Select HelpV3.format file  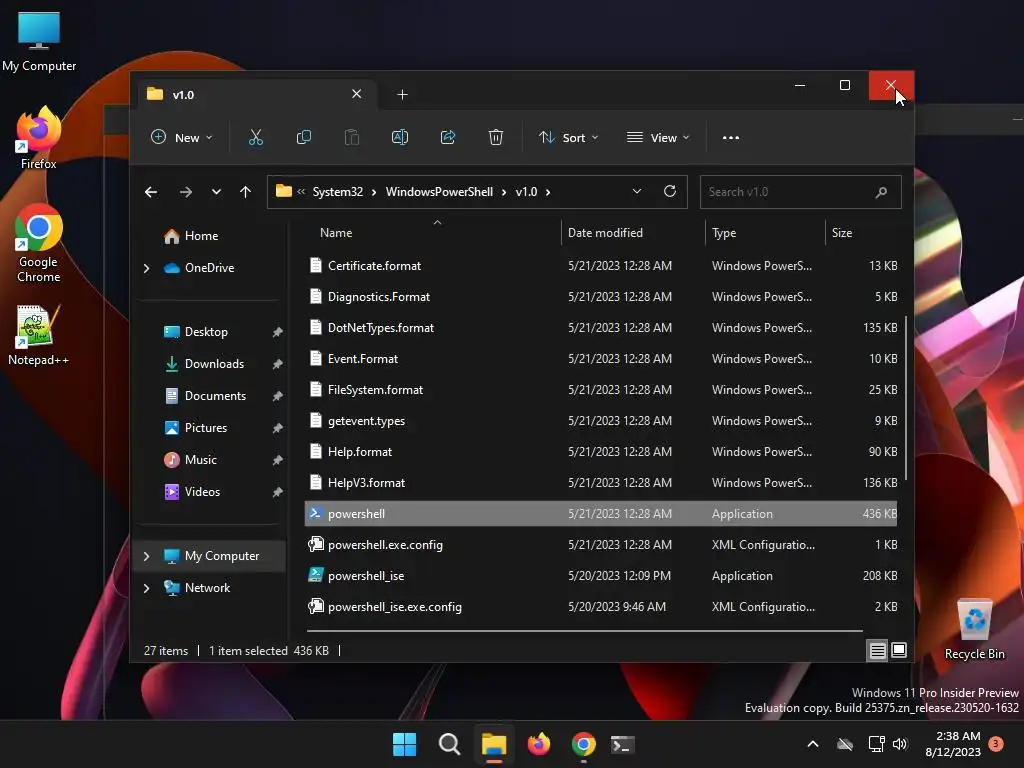coord(601,483)
